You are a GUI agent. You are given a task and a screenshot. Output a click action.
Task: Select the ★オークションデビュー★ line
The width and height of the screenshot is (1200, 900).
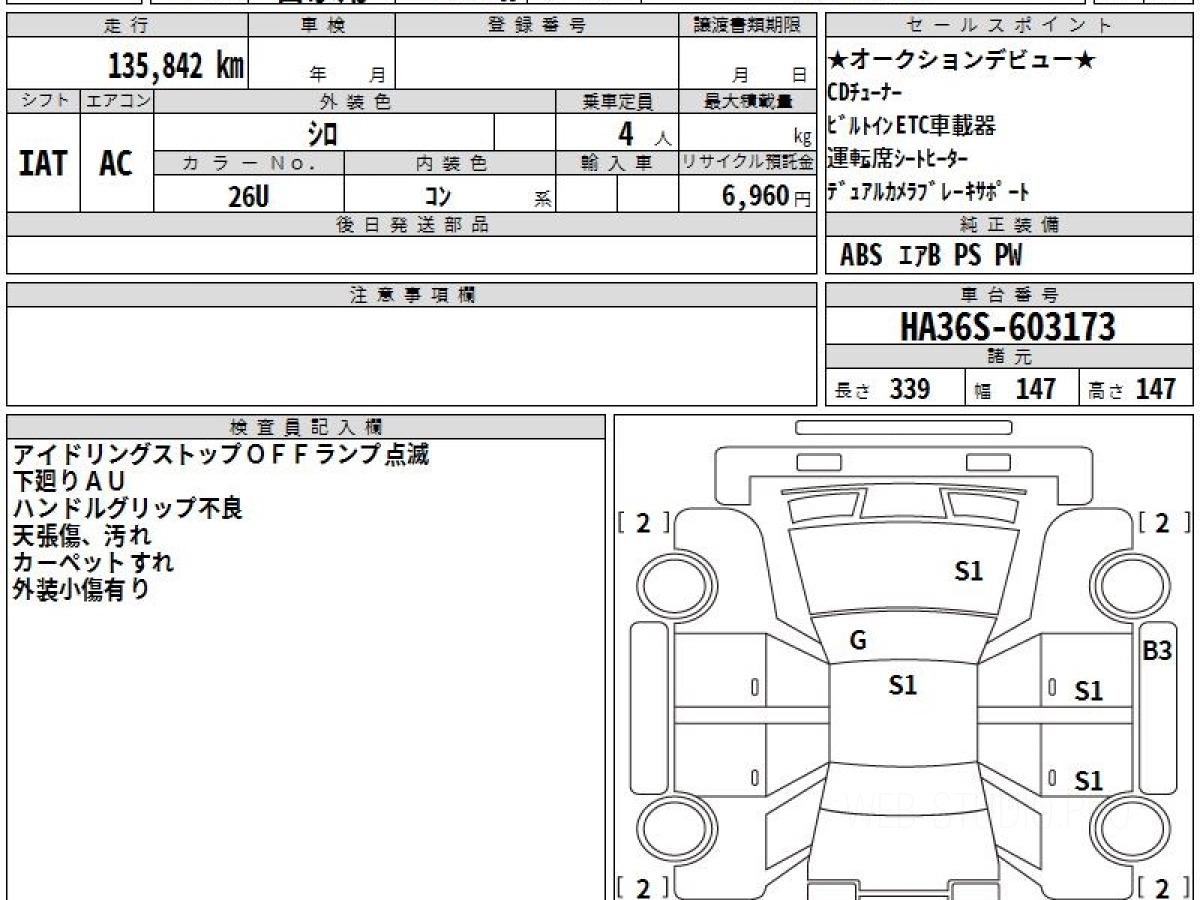click(x=962, y=60)
